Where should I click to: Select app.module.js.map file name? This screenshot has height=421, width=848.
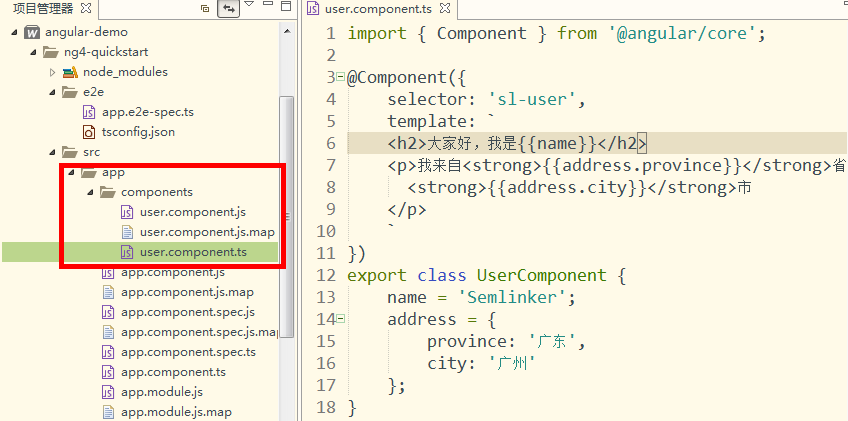176,412
